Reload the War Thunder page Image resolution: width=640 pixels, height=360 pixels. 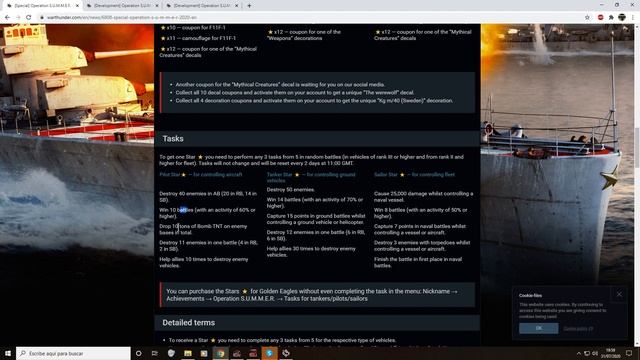(29, 18)
